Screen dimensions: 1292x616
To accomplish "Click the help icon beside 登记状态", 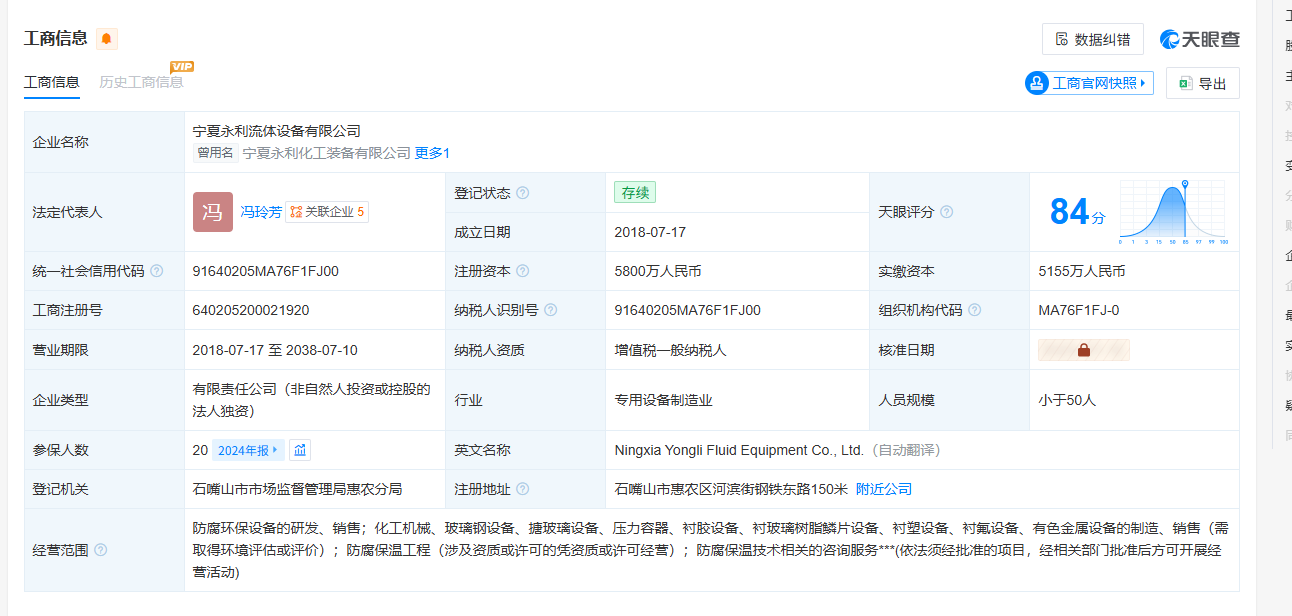I will coord(522,193).
